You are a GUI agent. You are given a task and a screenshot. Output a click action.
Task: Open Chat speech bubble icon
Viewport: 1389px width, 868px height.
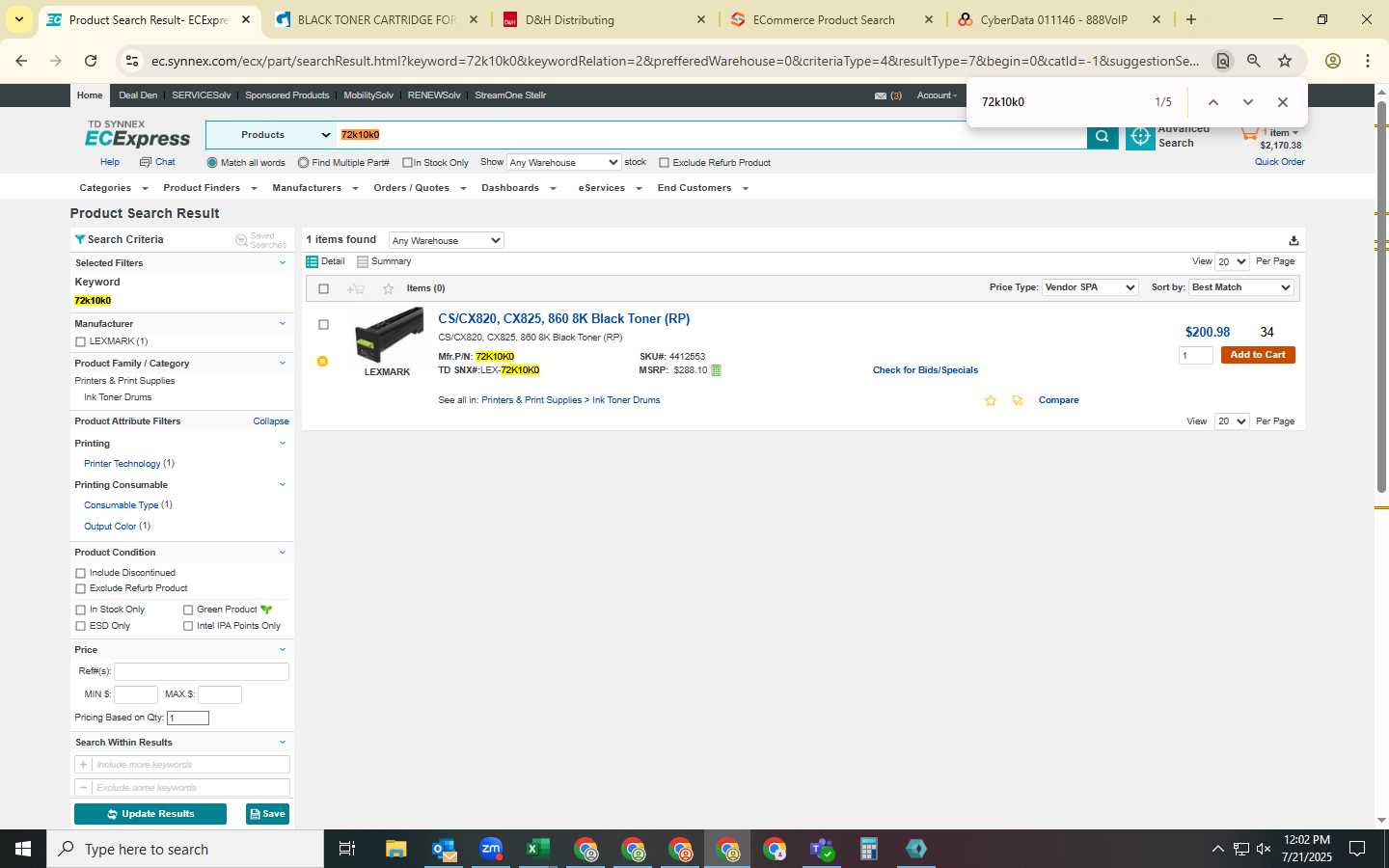click(x=146, y=162)
